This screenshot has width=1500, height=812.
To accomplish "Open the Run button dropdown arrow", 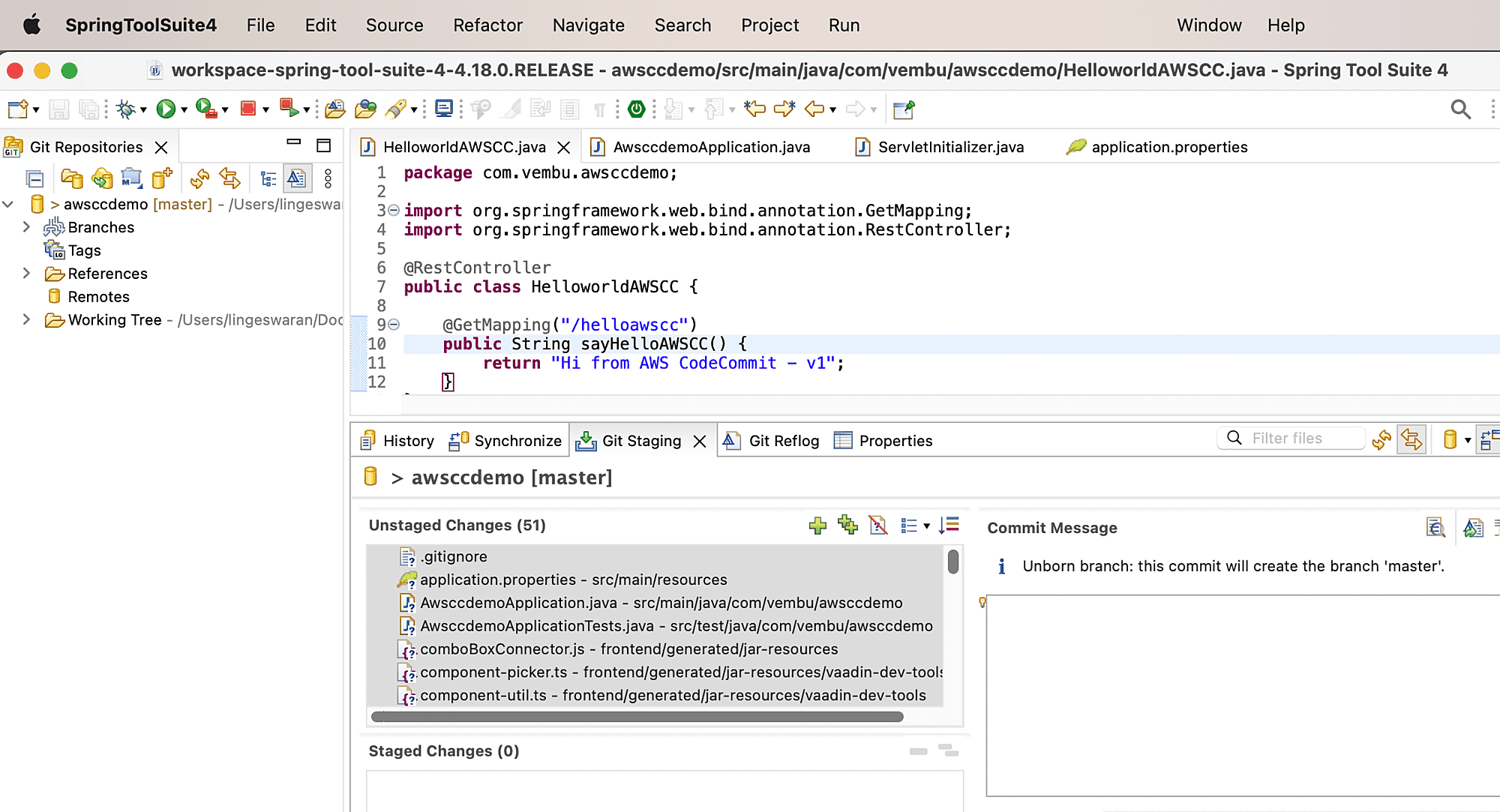I will tap(184, 110).
